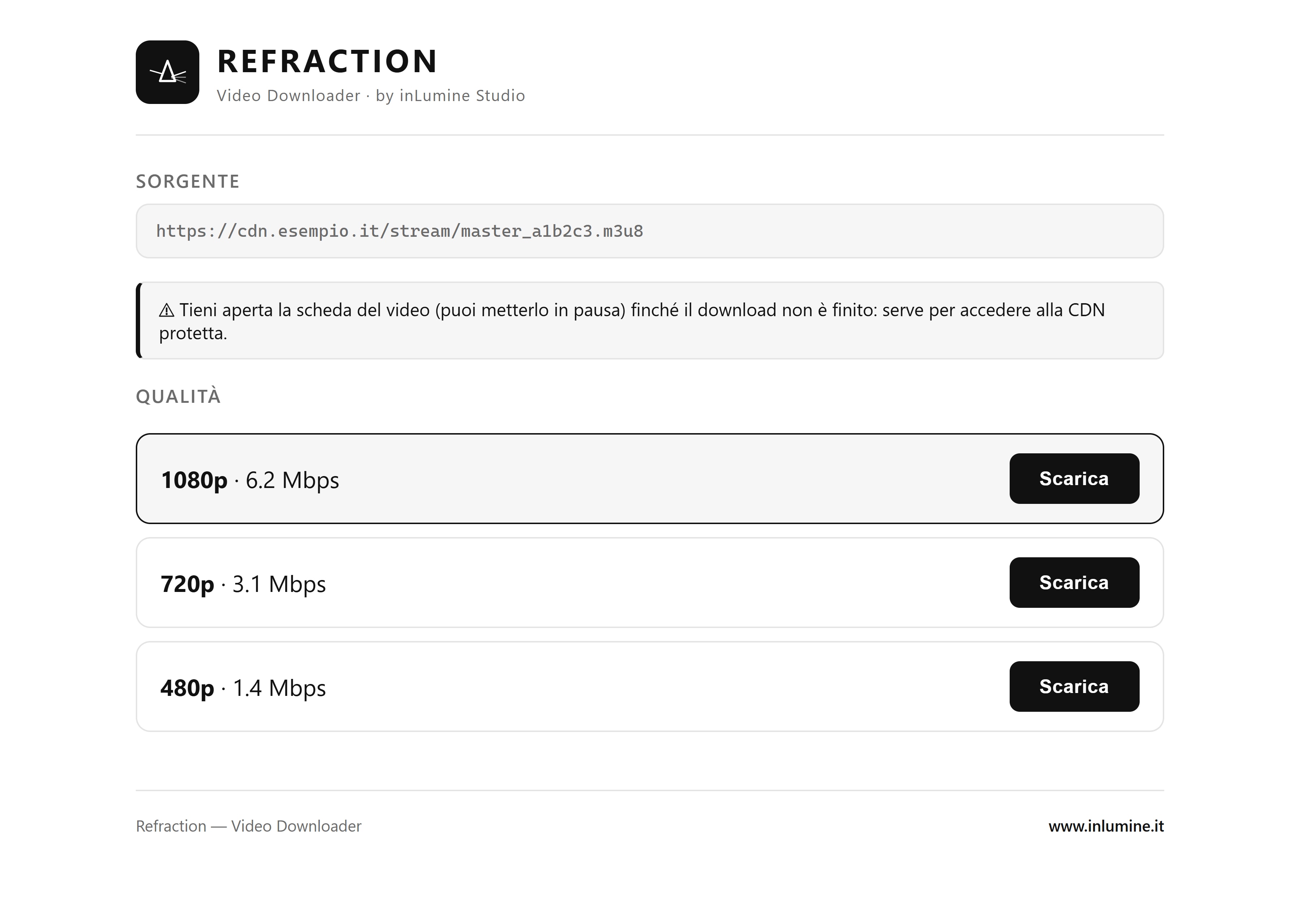
Task: Click the SORGENTE section label
Action: [188, 182]
